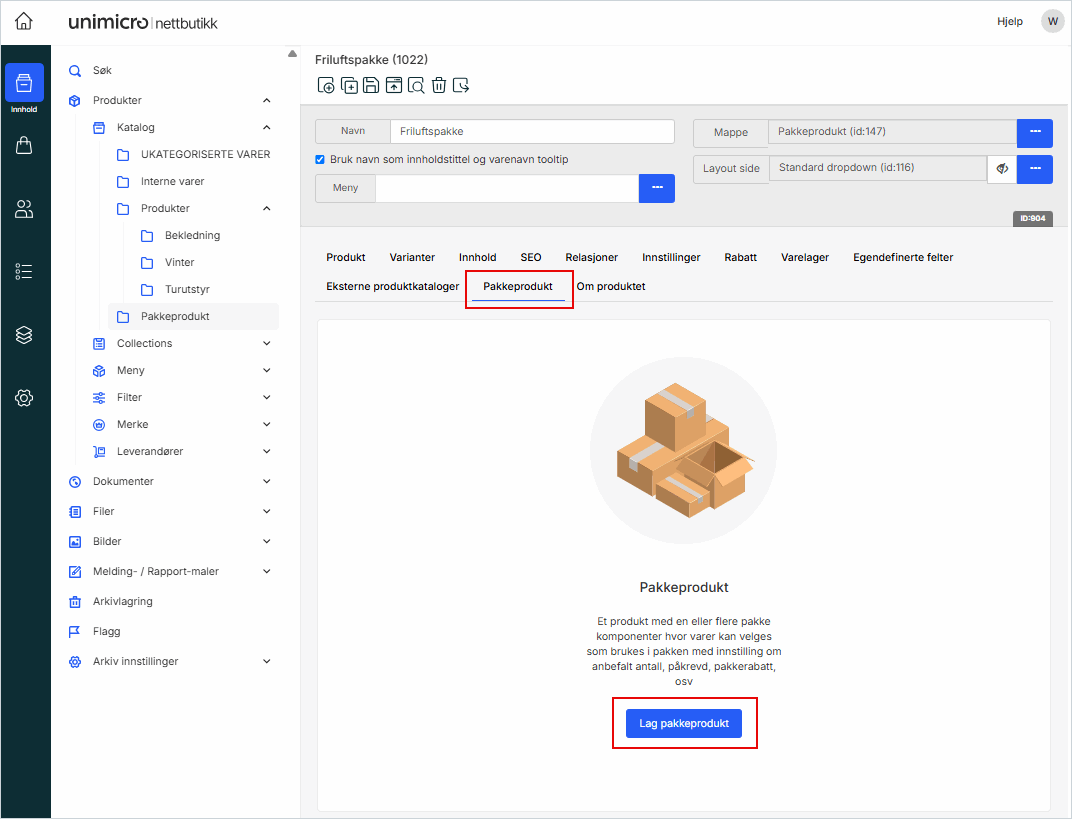Click the preview magnifier icon in toolbar
Viewport: 1072px width, 819px height.
[x=416, y=86]
